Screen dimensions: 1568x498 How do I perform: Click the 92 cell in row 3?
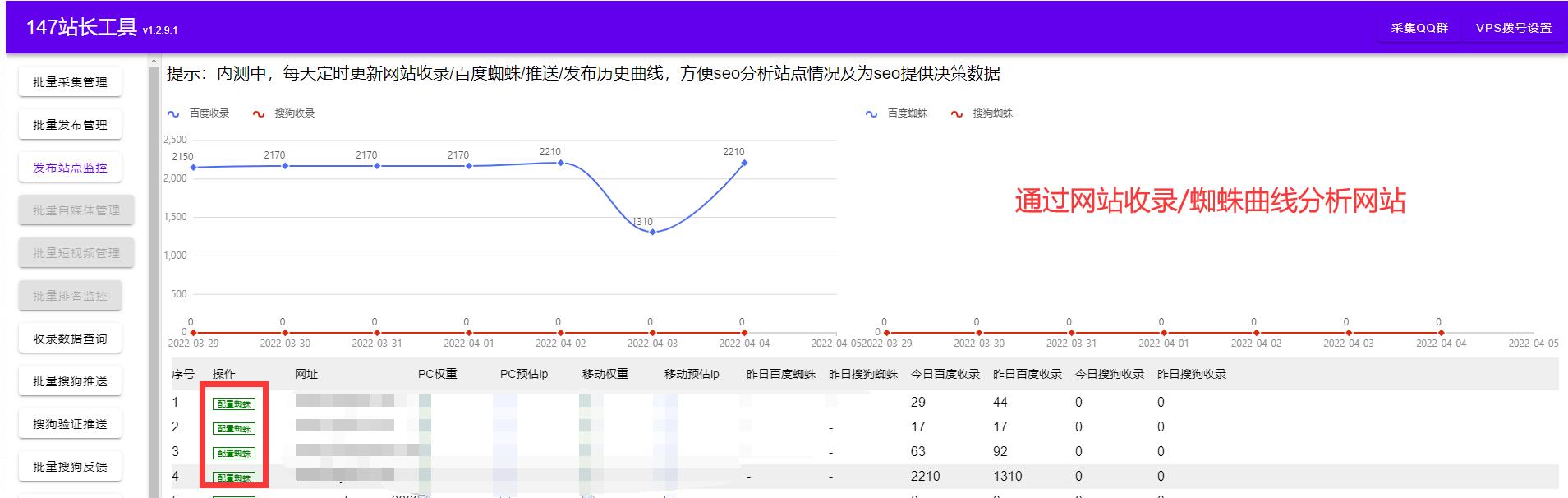pos(1000,452)
